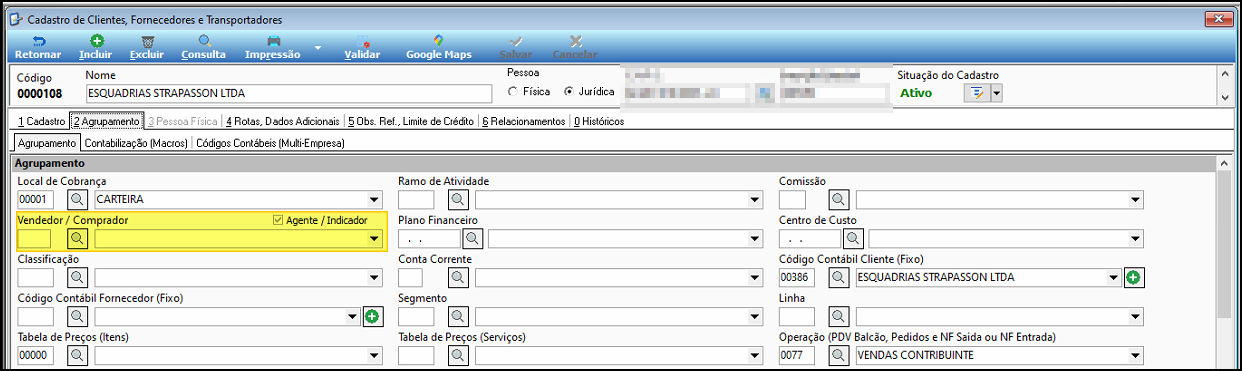This screenshot has height=371, width=1242.
Task: Open the 6 Relacionamentos tab
Action: click(523, 122)
